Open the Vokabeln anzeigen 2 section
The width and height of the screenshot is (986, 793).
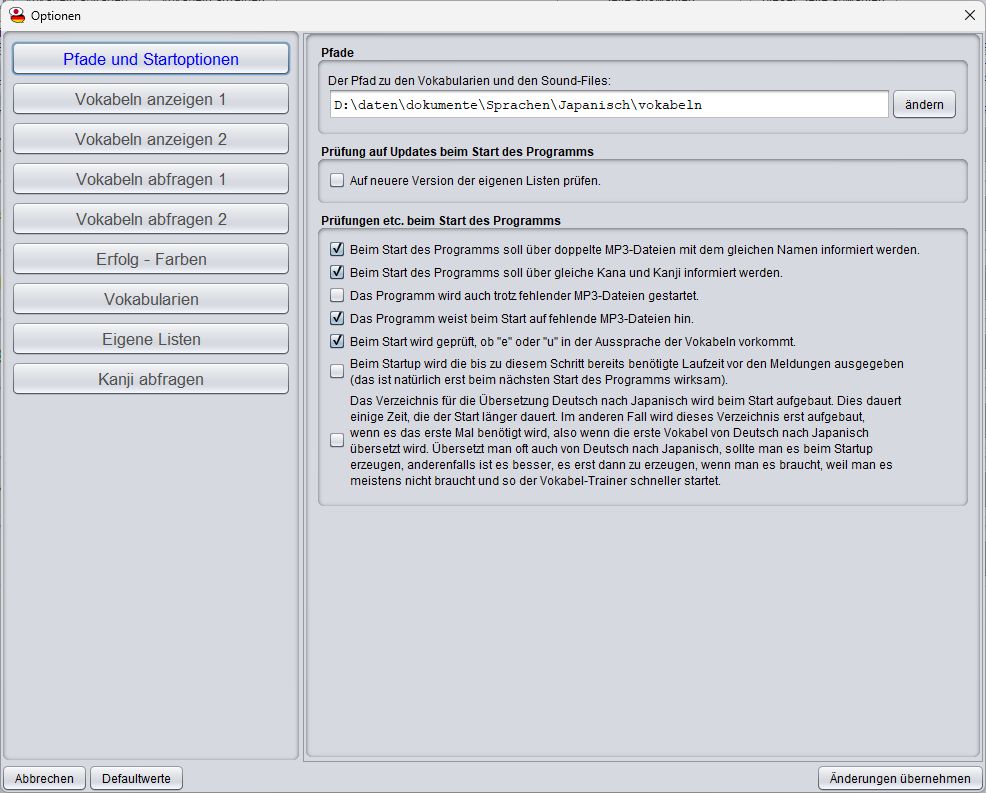151,139
